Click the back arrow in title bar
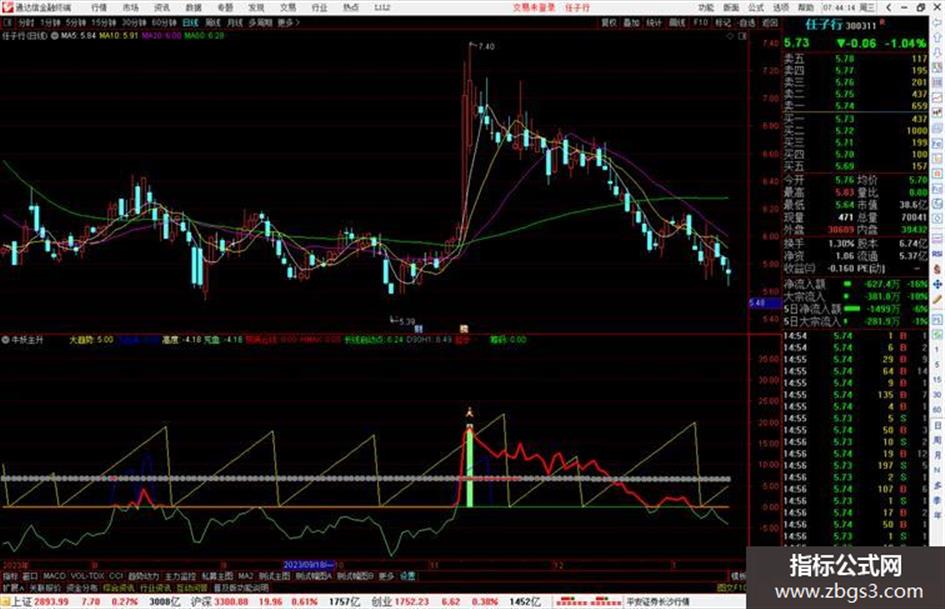Screen dimensions: 945x609 point(889,8)
